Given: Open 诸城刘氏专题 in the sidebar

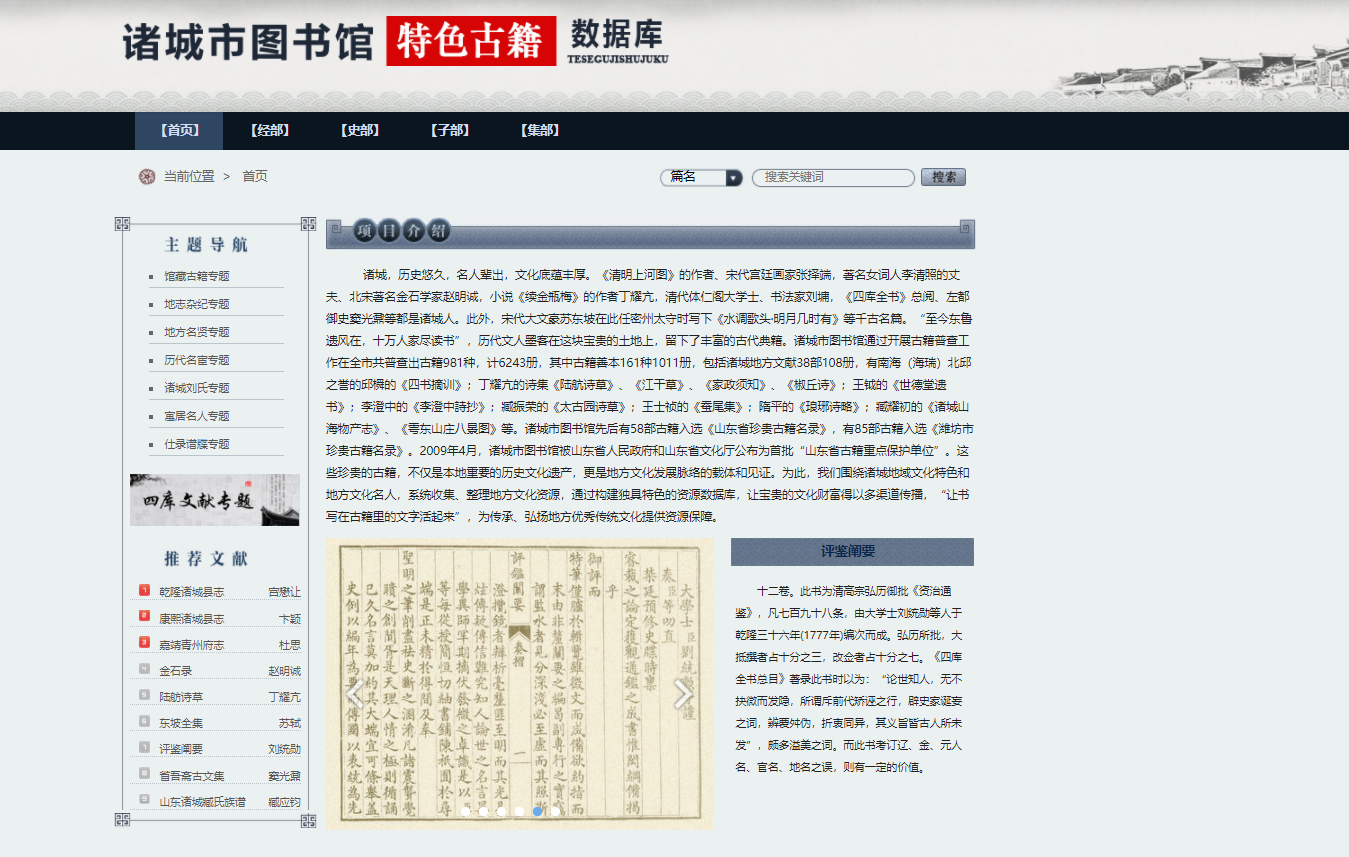Looking at the screenshot, I should point(197,389).
